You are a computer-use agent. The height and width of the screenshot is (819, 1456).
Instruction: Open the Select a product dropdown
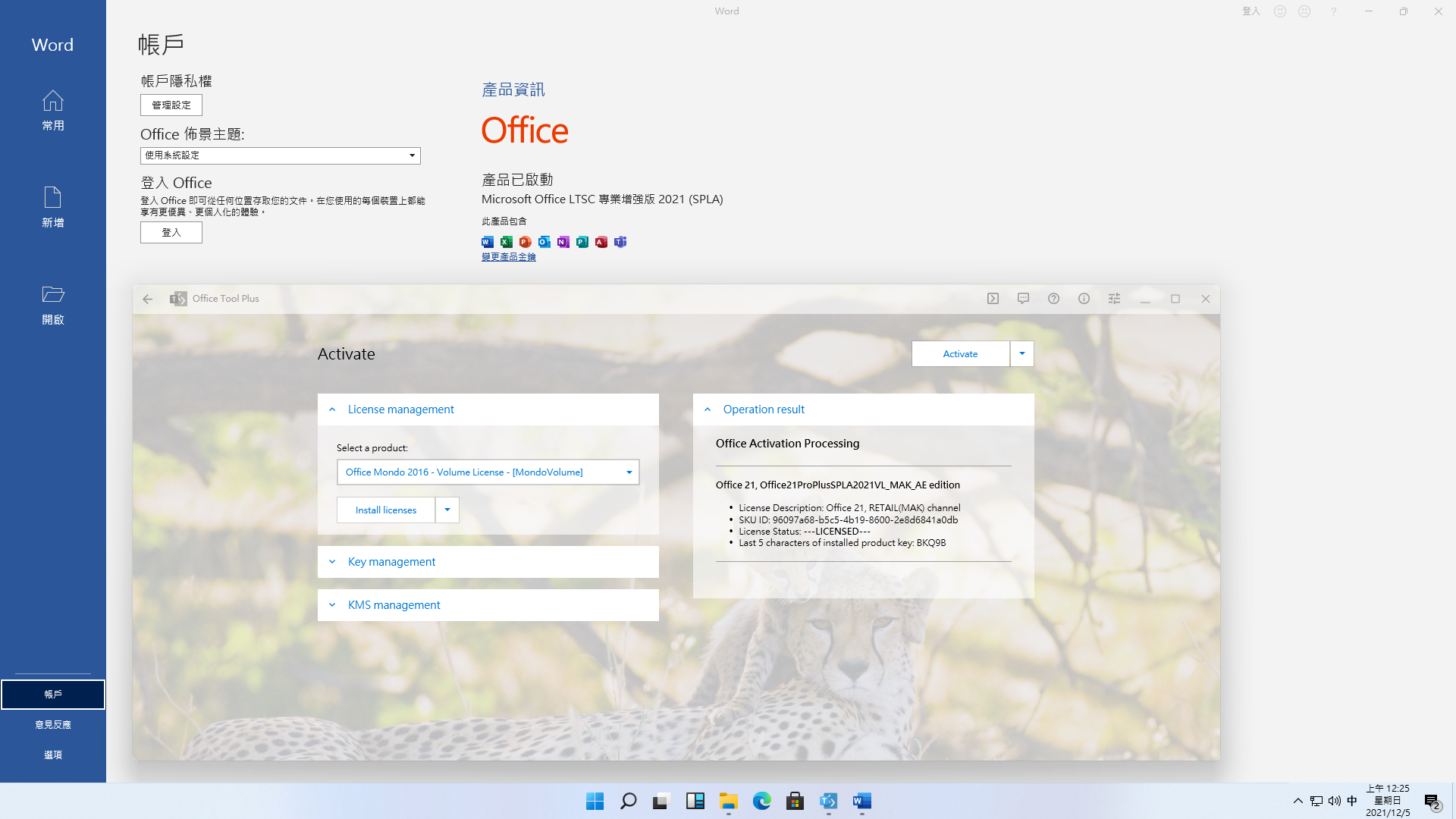[488, 472]
